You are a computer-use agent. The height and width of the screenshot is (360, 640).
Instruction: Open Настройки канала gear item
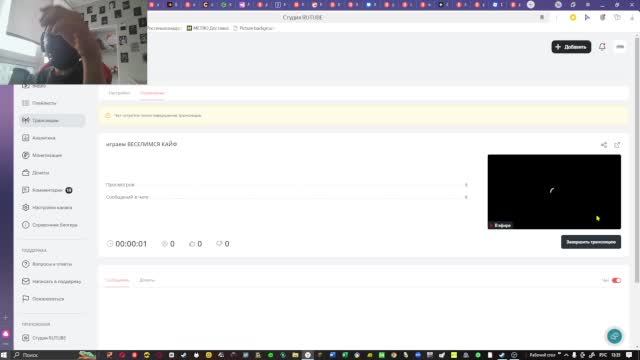coord(47,207)
